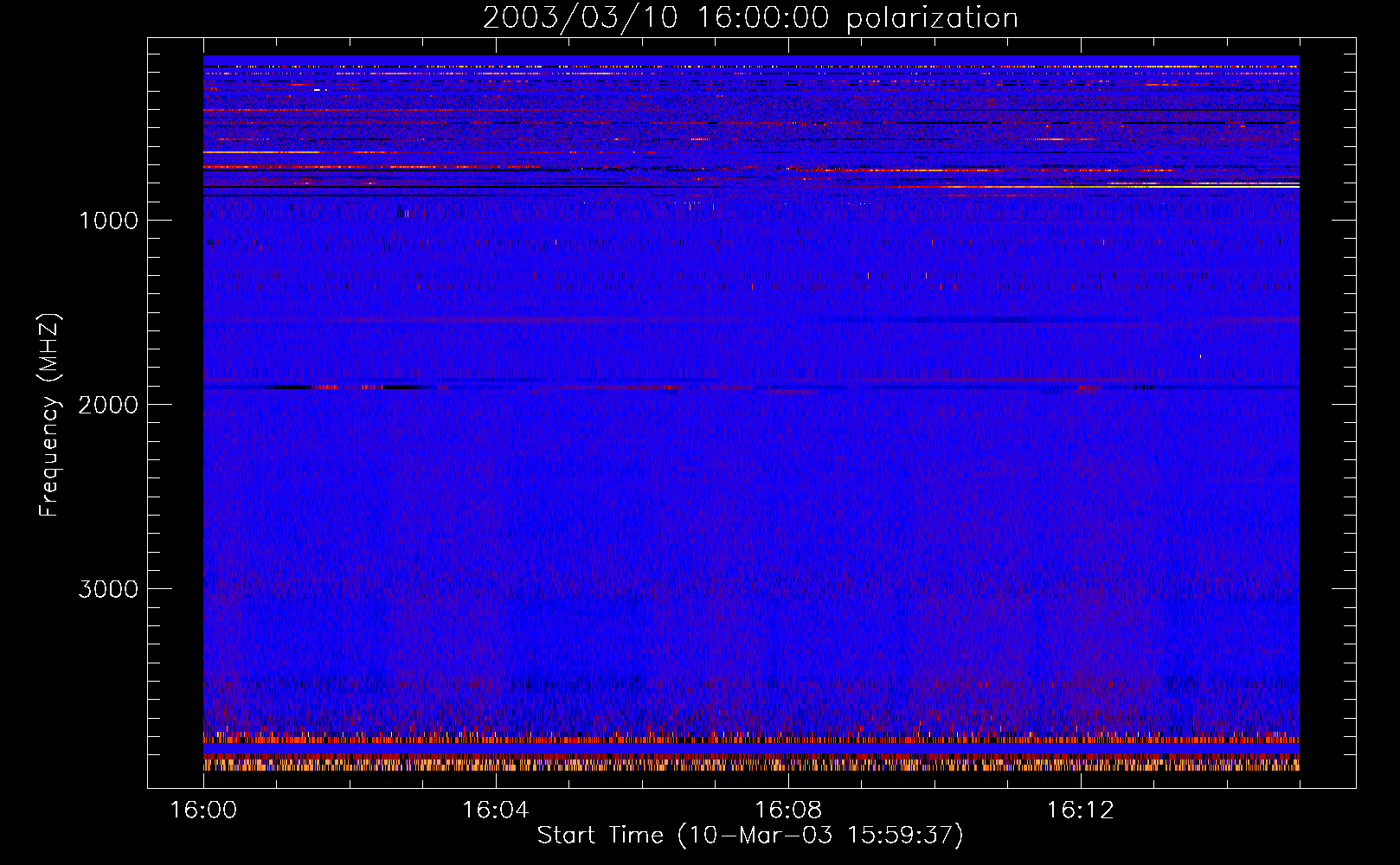Click the 'Start Time (10-Mar-03 15:59:37)' caption
The height and width of the screenshot is (865, 1400).
750,836
